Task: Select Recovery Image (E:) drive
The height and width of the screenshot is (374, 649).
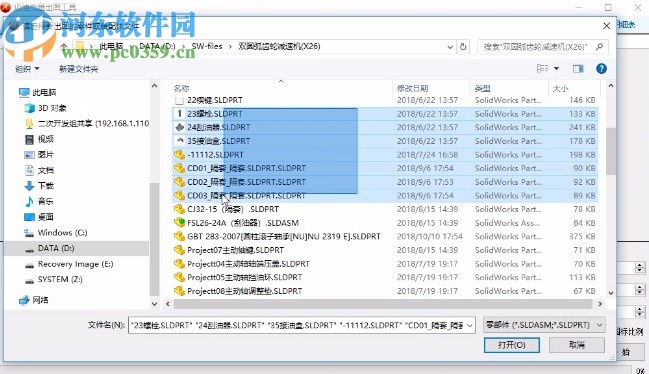Action: [75, 264]
